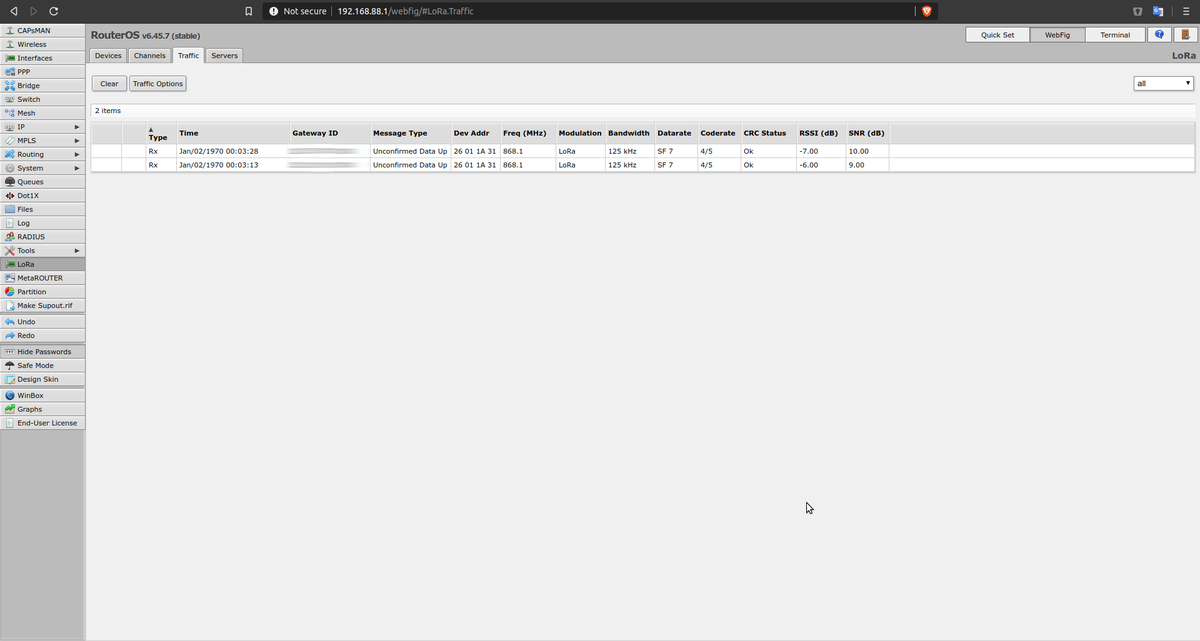Select Bridge in the sidebar
Image resolution: width=1200 pixels, height=641 pixels.
point(43,86)
